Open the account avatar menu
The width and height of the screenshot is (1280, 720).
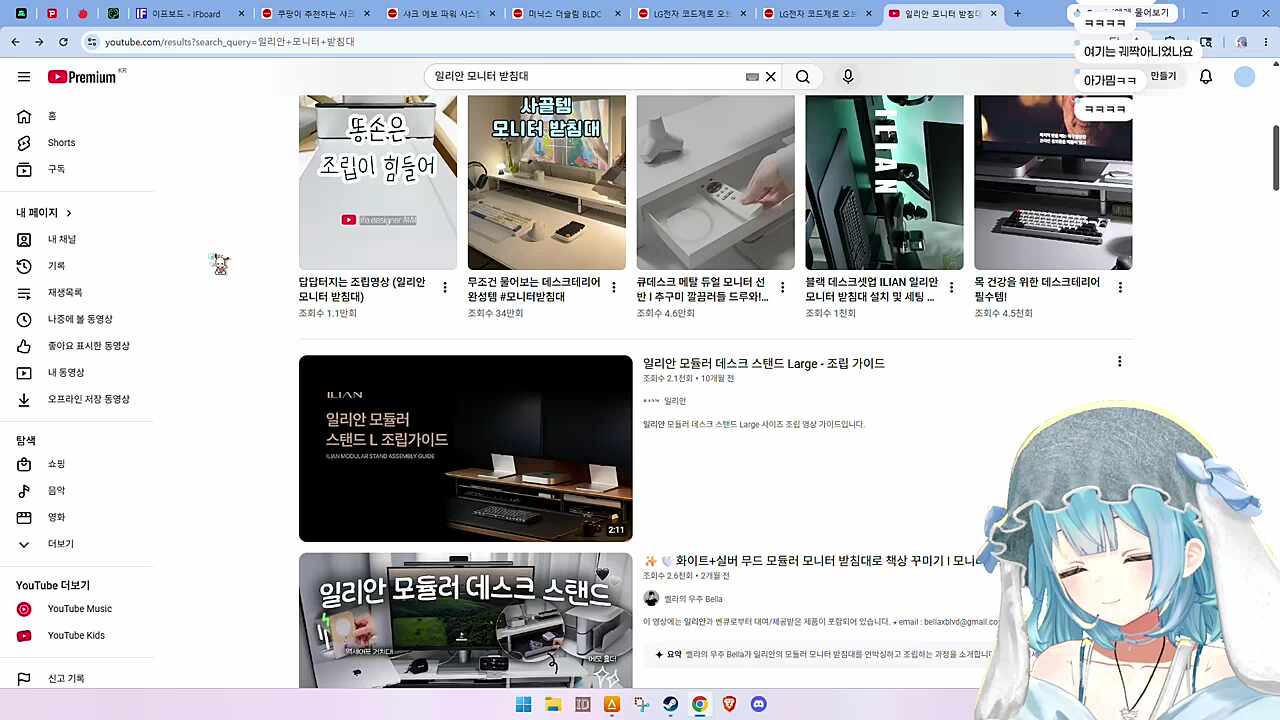(1244, 77)
